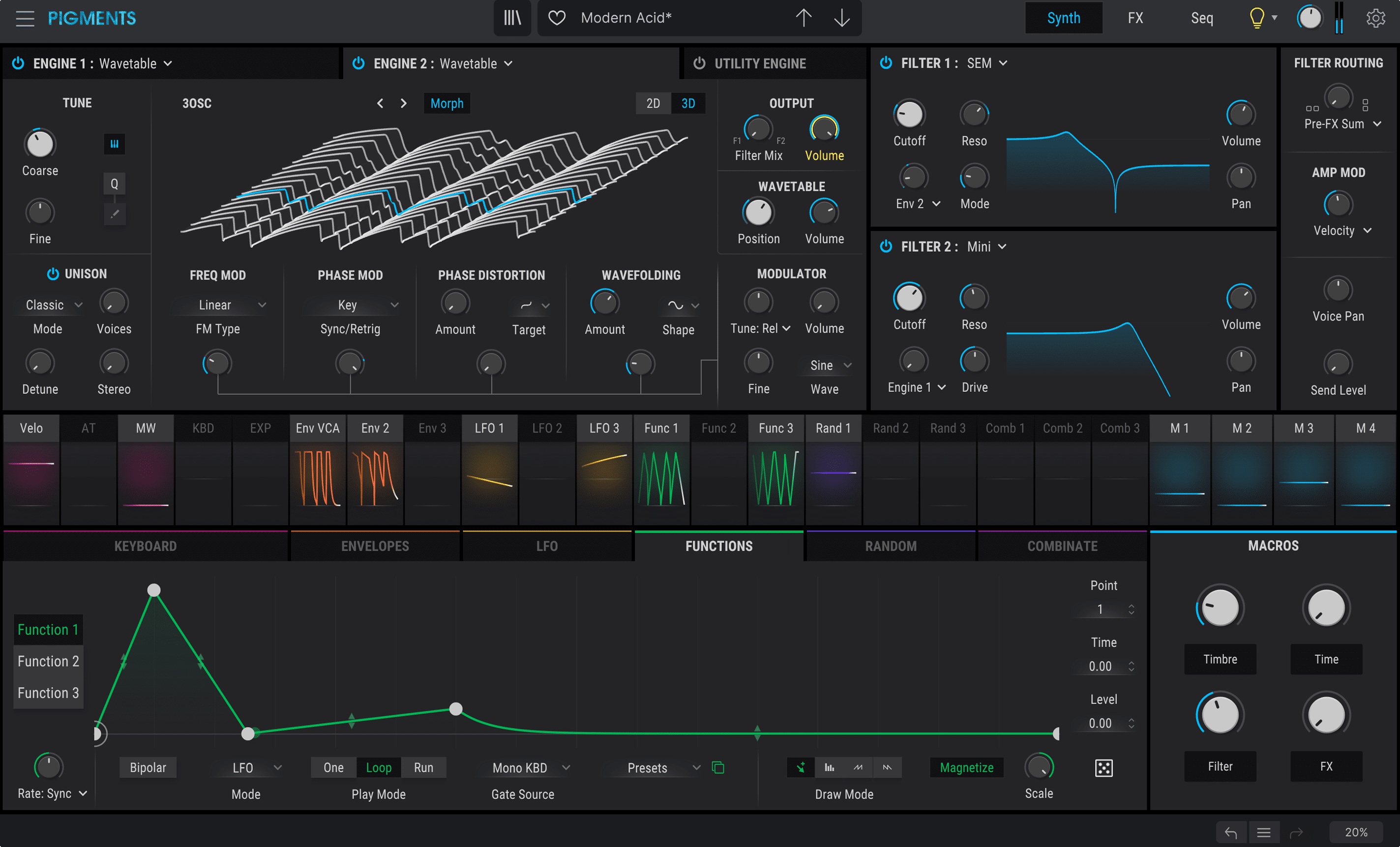Load next preset with down arrow
This screenshot has width=1400, height=847.
click(x=841, y=18)
